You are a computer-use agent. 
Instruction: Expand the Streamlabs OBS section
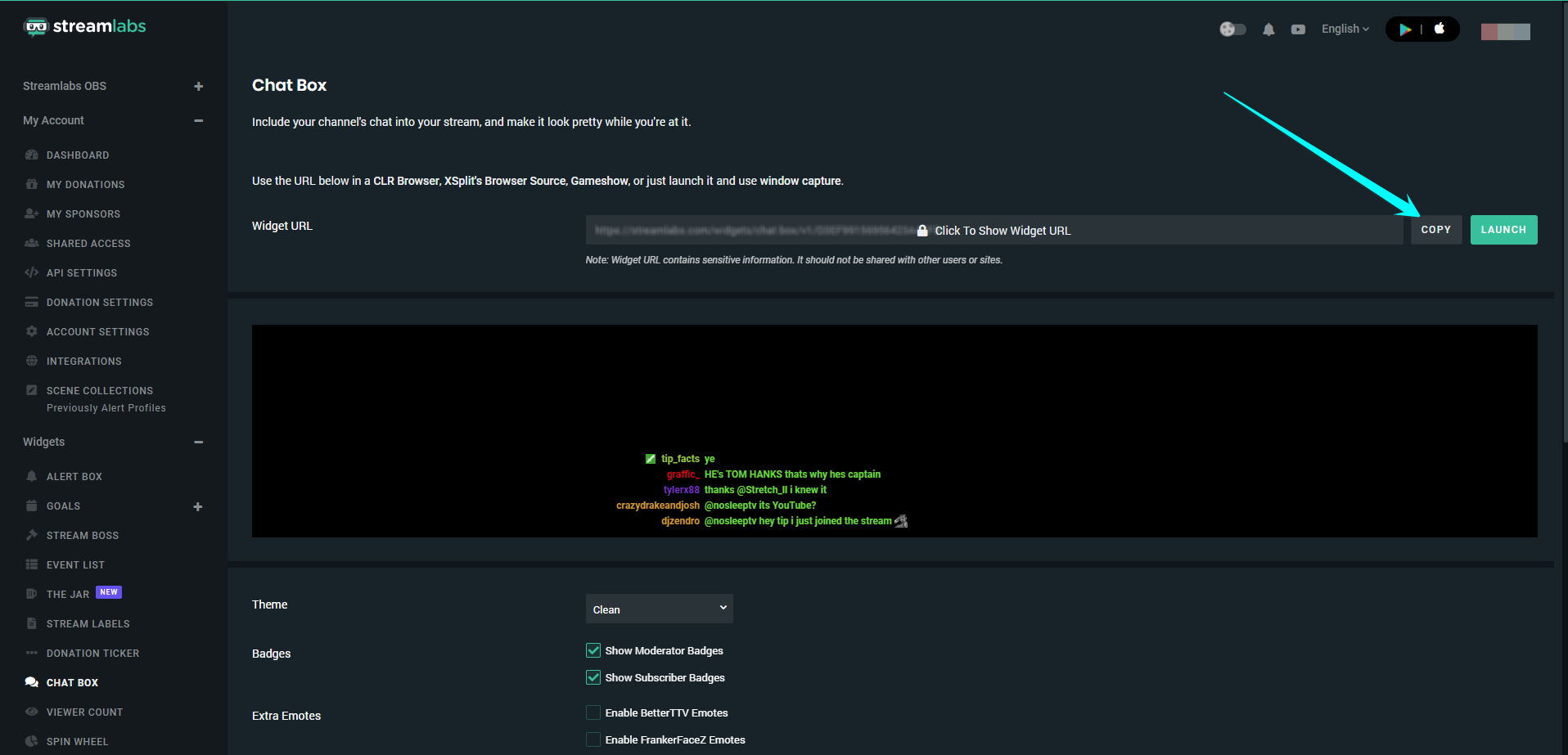[x=198, y=86]
